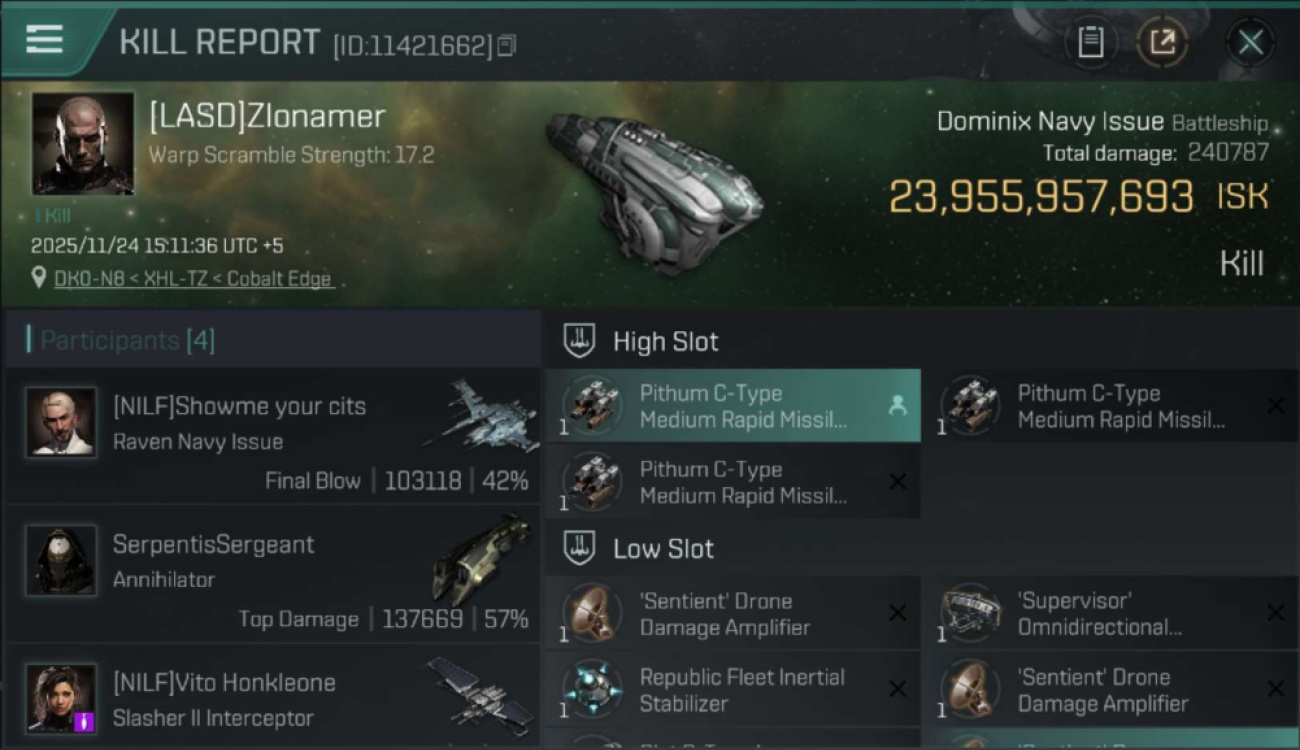The image size is (1300, 750).
Task: Close the kill report window
Action: [1250, 42]
